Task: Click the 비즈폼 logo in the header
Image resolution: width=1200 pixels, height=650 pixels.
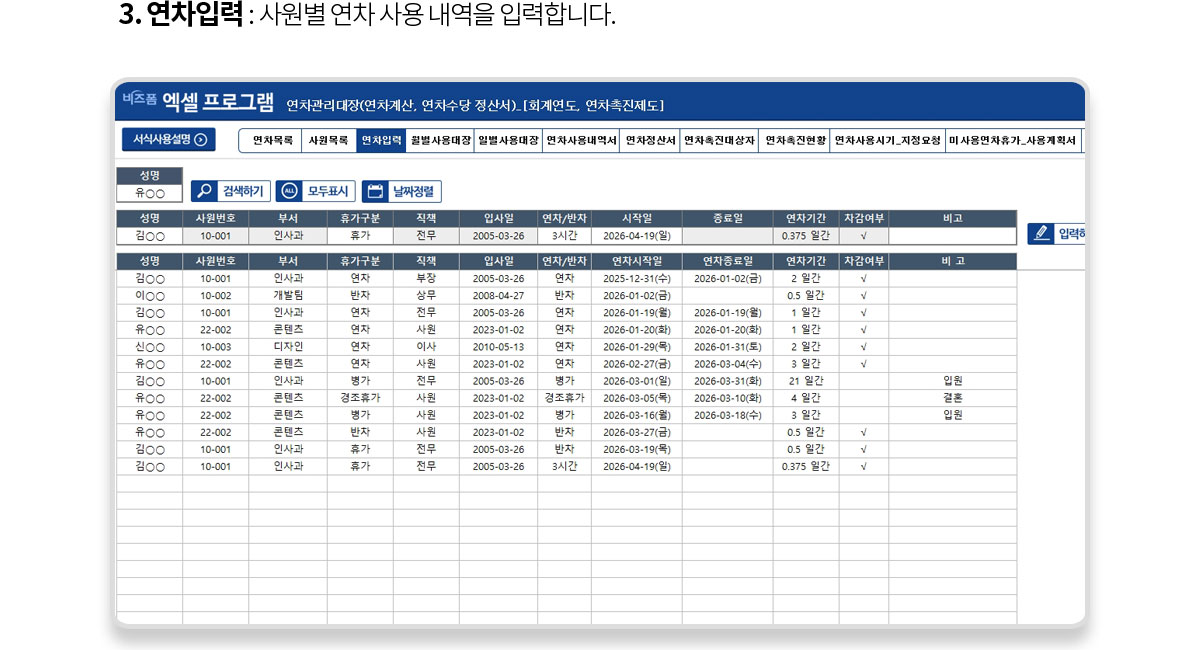Action: click(139, 100)
